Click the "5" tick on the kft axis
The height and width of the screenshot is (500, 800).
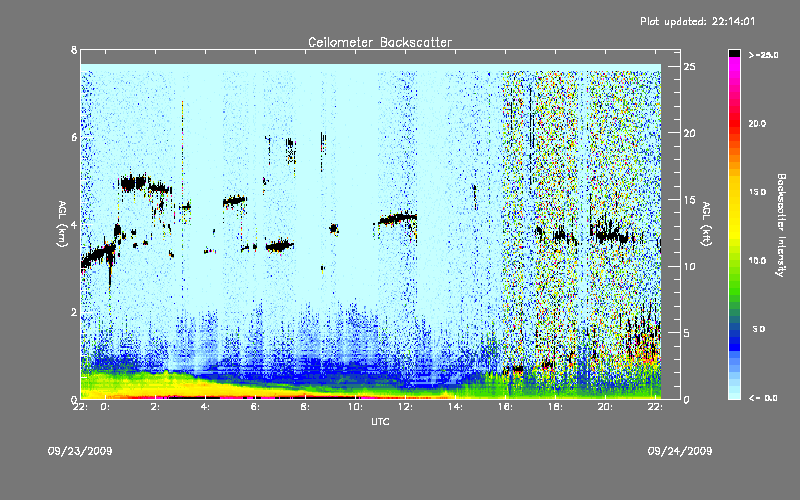(687, 333)
